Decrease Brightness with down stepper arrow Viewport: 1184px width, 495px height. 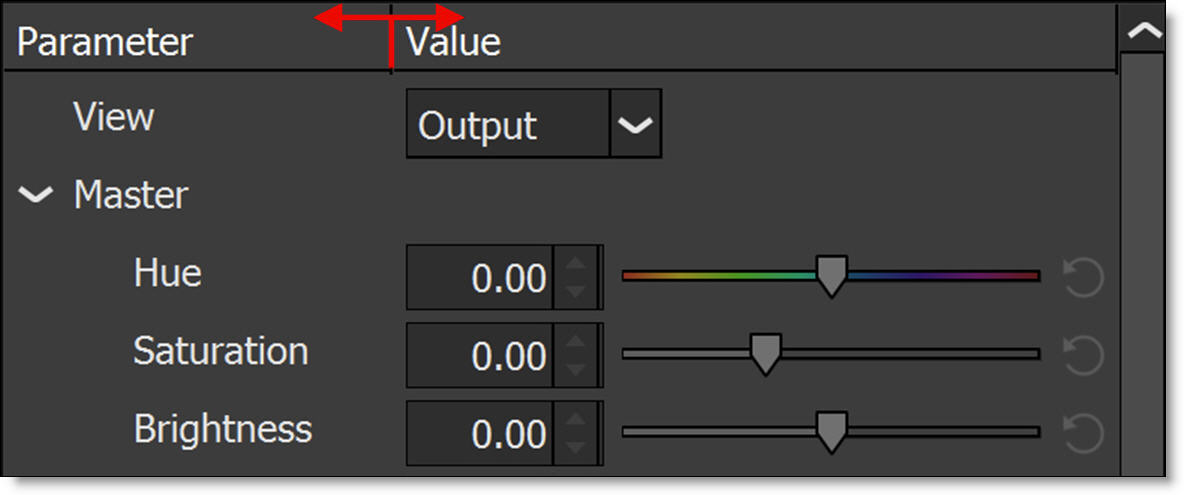click(x=575, y=447)
